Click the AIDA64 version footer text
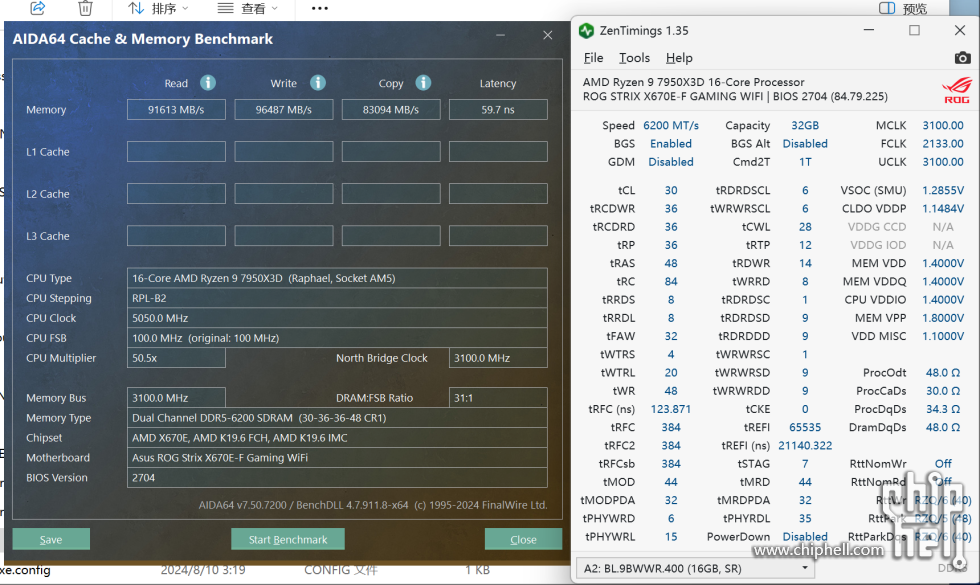This screenshot has width=980, height=585. tap(373, 505)
